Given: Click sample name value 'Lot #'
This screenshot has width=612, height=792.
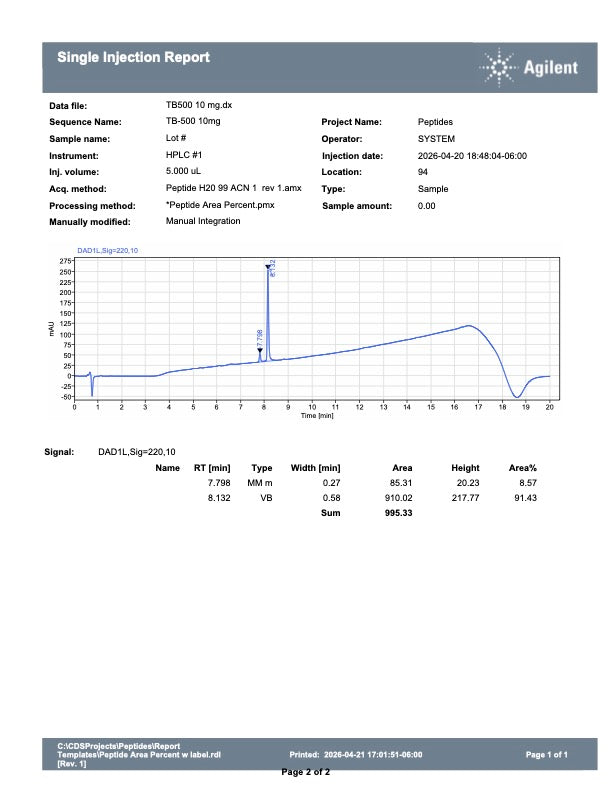Looking at the screenshot, I should [176, 138].
